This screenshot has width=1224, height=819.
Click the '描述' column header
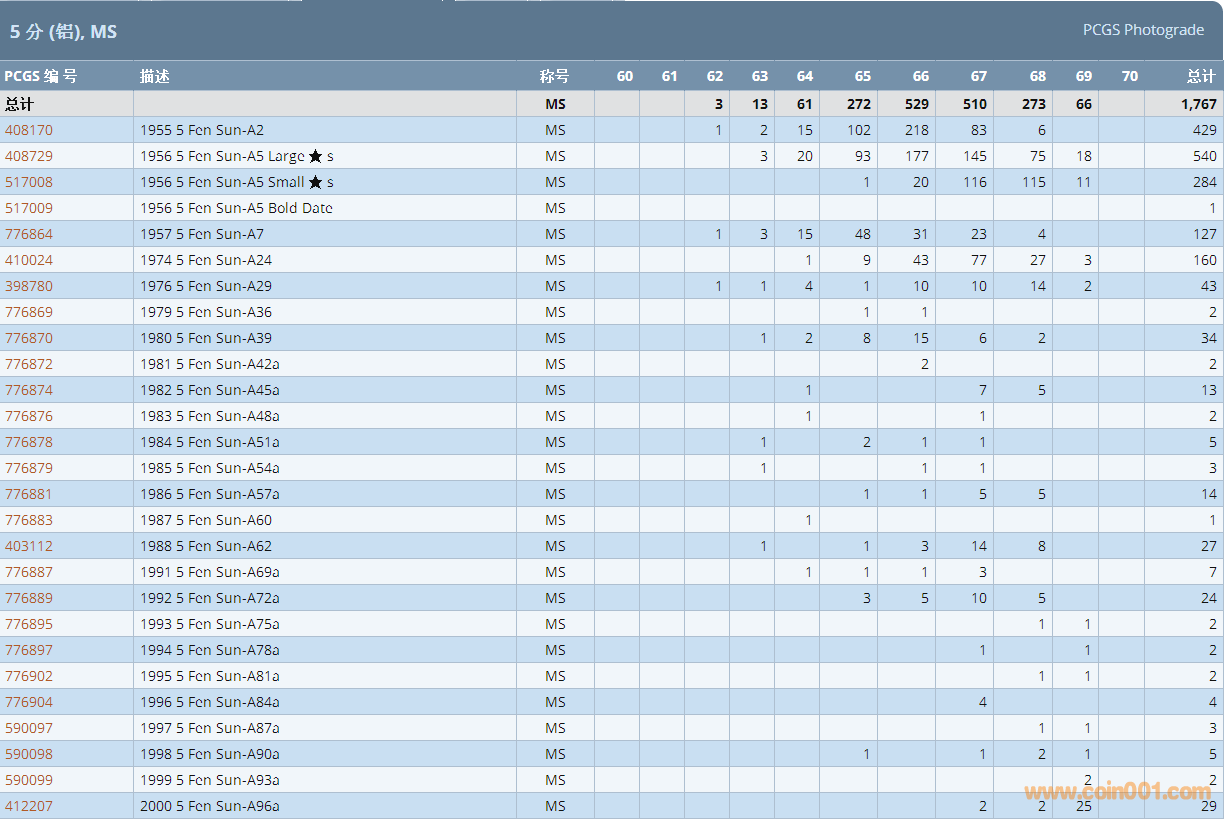[155, 76]
